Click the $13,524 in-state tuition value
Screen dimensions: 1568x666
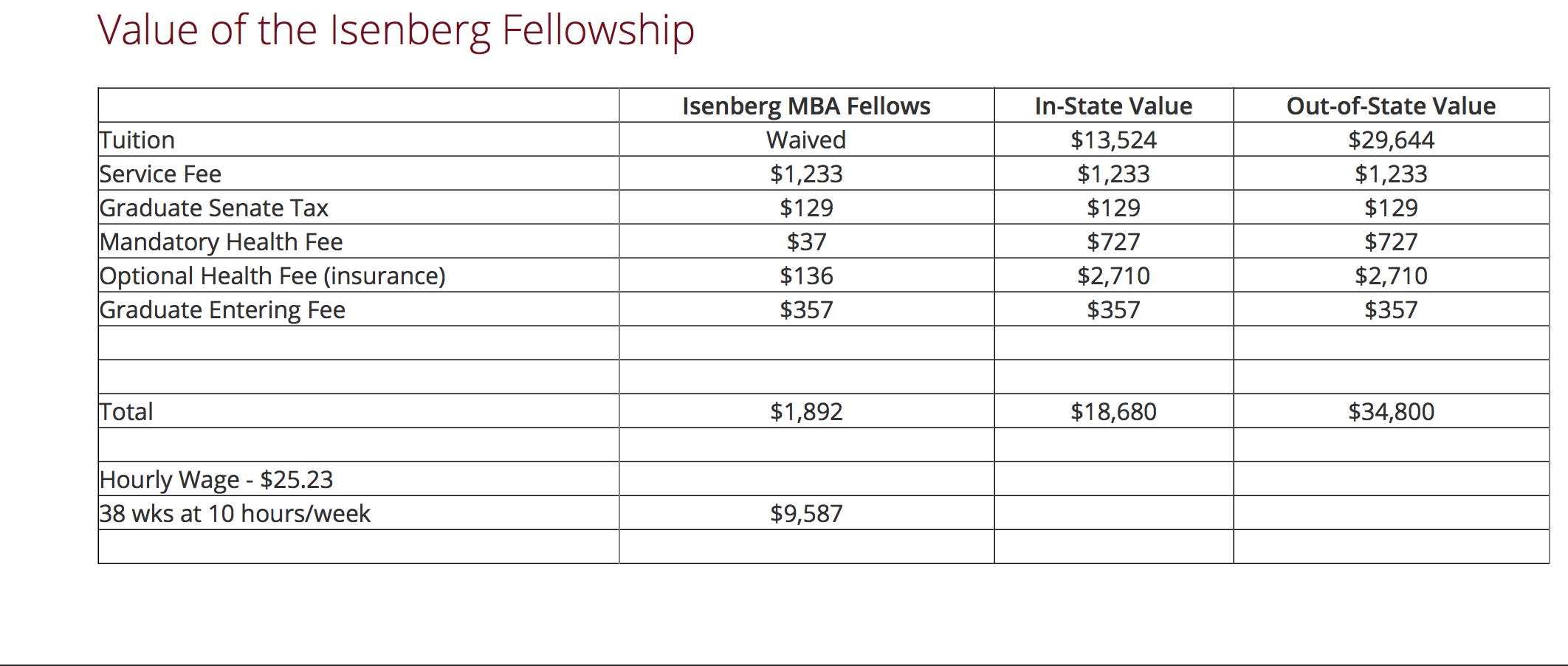(1113, 140)
